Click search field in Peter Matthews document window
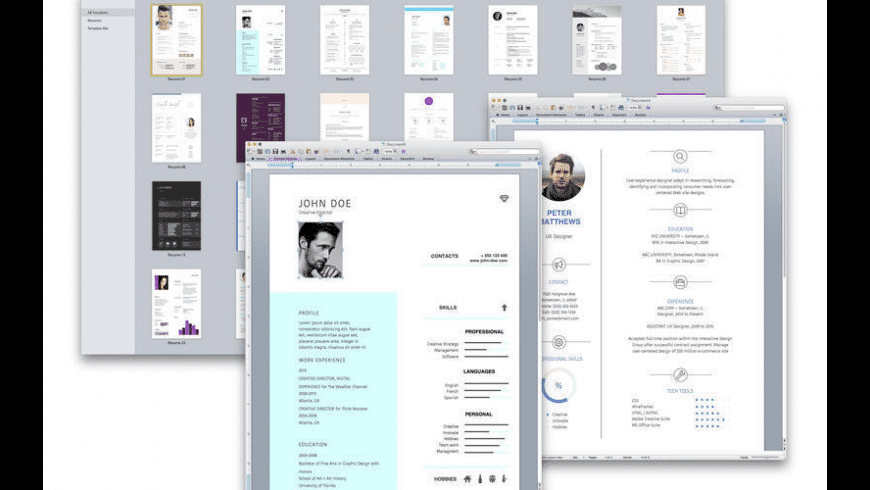Screen dimensions: 870x490 752,108
